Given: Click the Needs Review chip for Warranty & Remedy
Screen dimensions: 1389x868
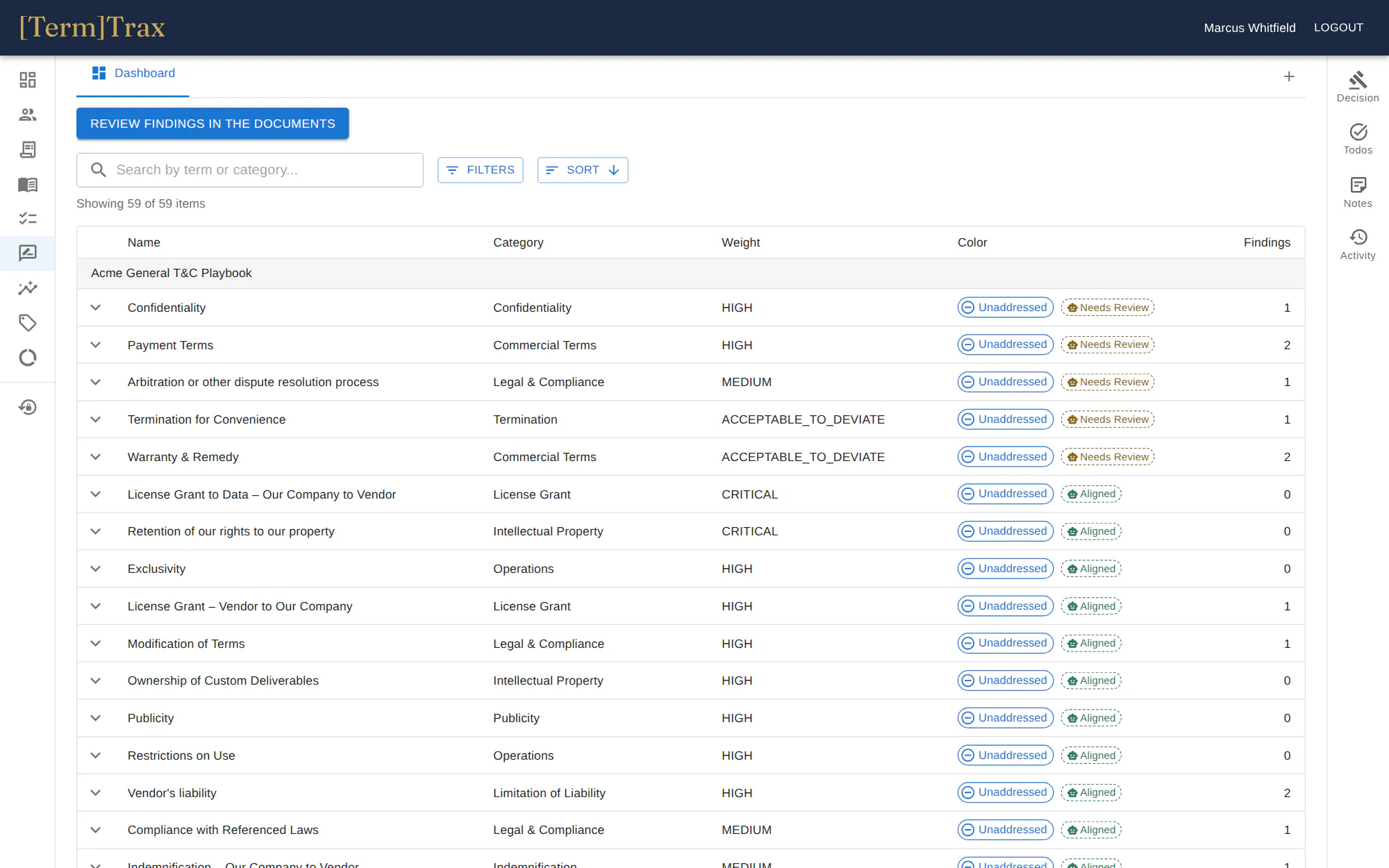Looking at the screenshot, I should pos(1108,457).
